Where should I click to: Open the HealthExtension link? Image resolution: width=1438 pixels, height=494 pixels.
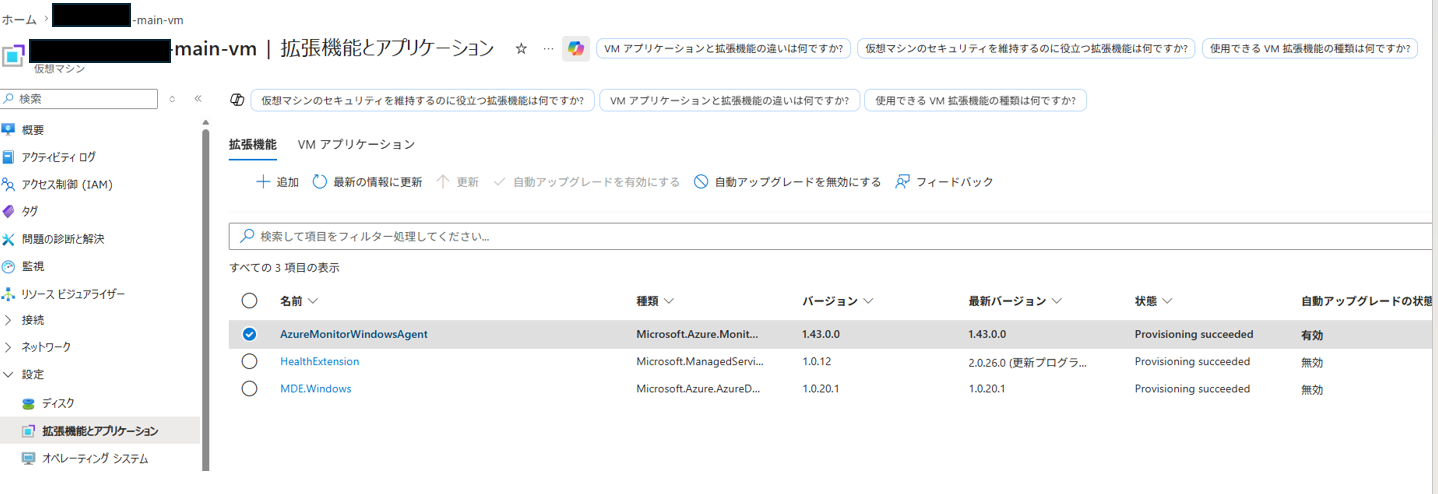pos(319,361)
